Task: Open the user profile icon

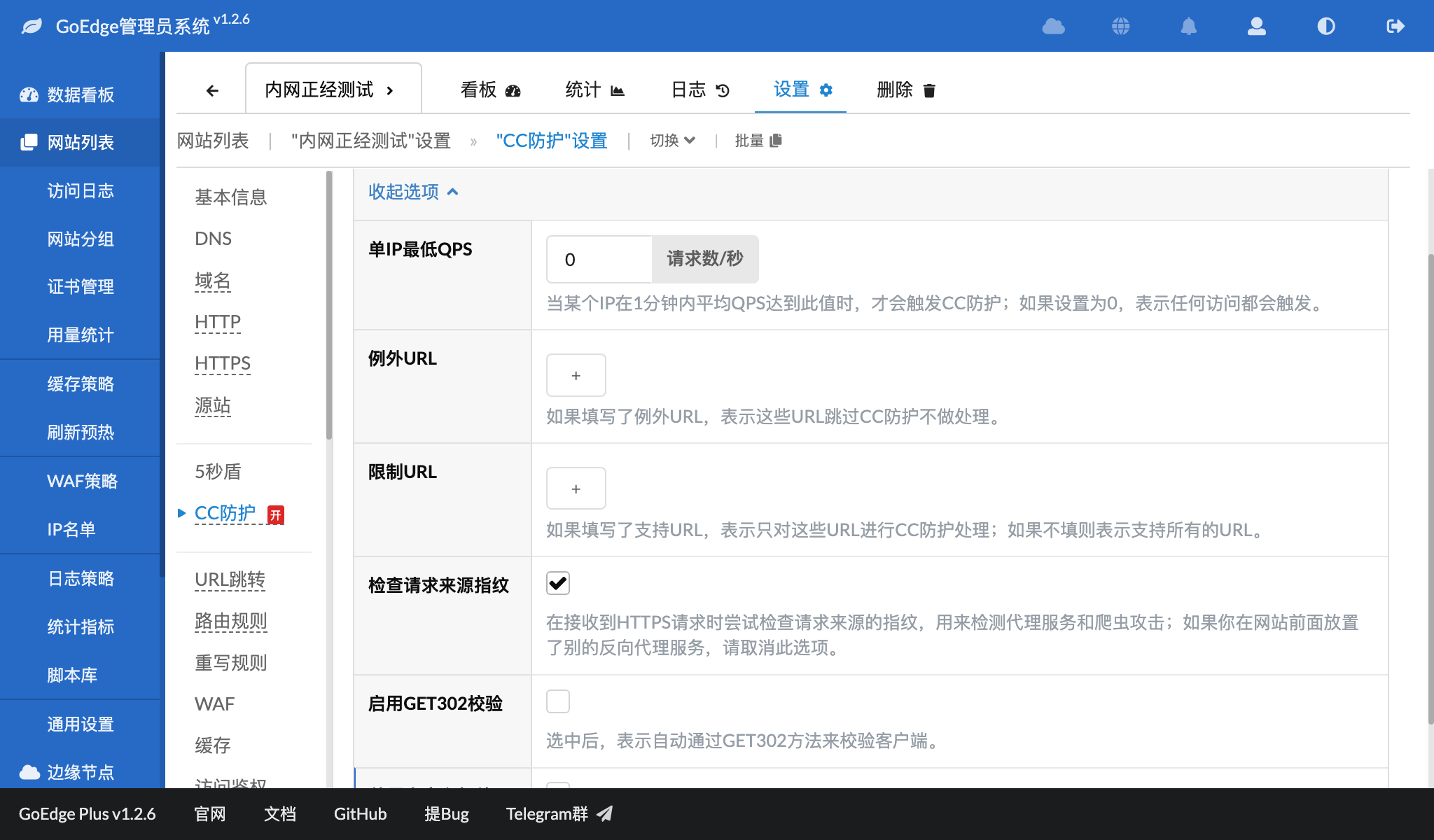Action: 1257,27
